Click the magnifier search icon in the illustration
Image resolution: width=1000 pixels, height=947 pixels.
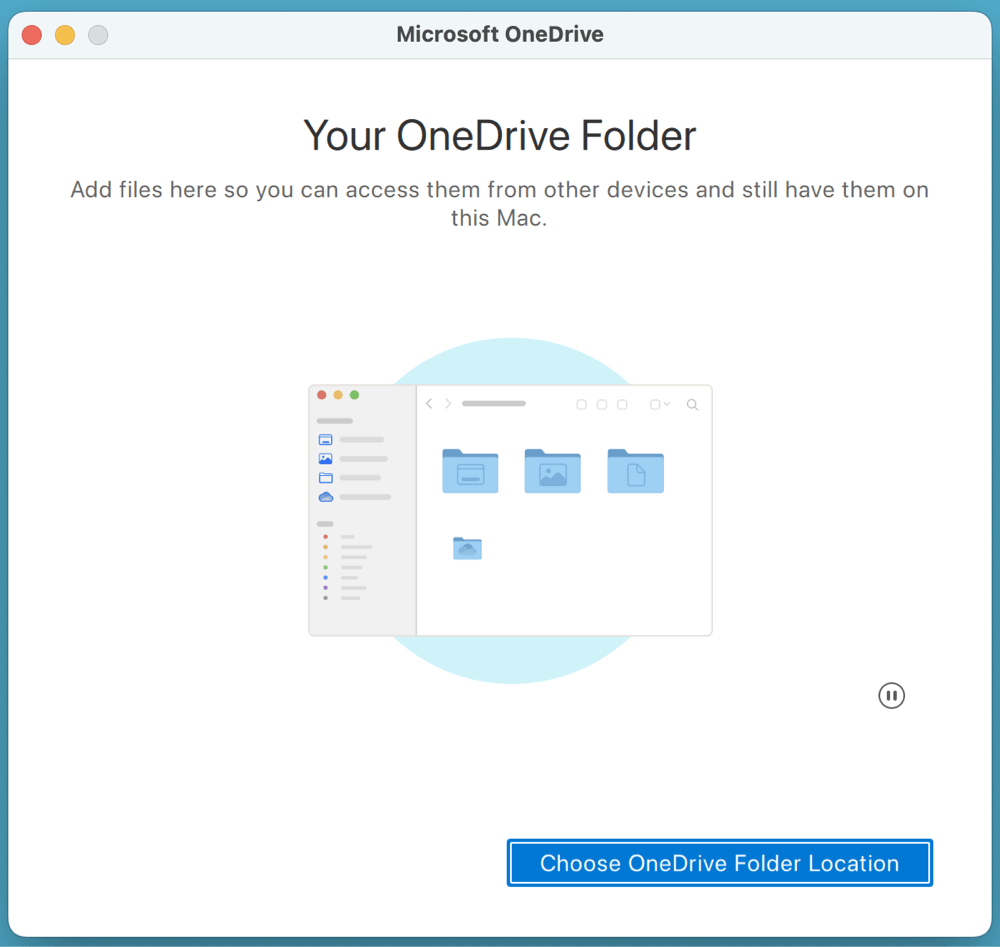click(x=692, y=405)
